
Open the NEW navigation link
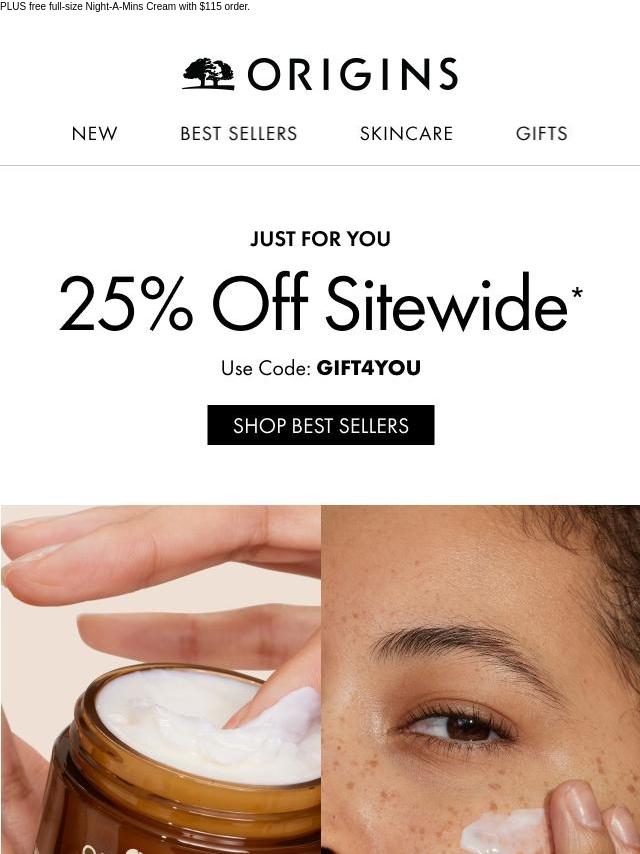pos(94,133)
